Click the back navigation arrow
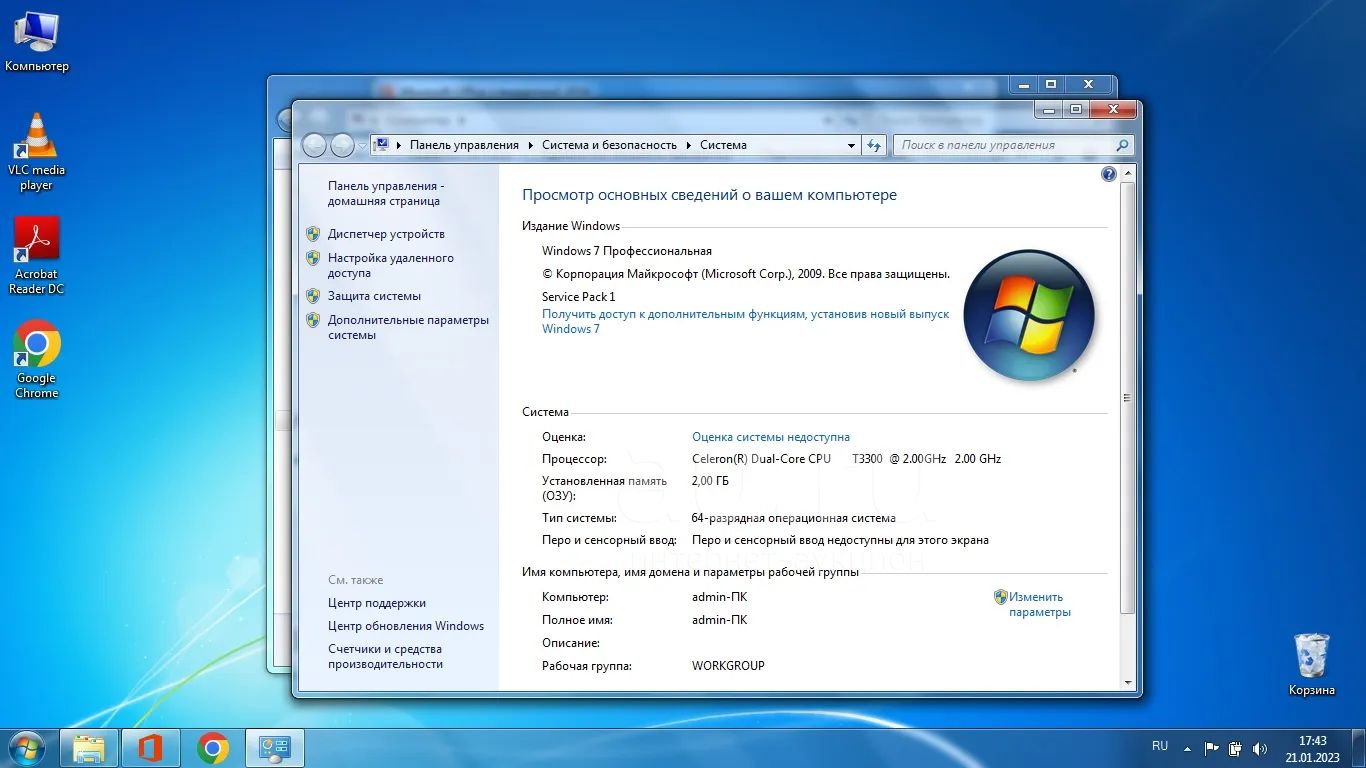This screenshot has height=768, width=1366. [315, 145]
